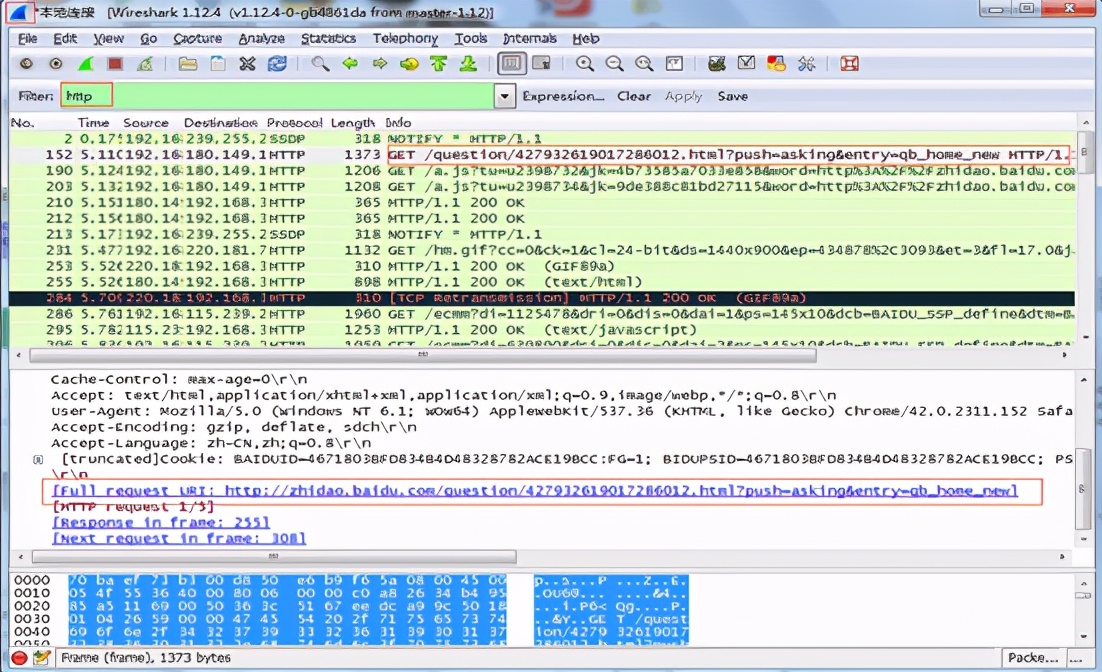The height and width of the screenshot is (672, 1102).
Task: Jump to Next request in frame 308 link
Action: tap(179, 538)
